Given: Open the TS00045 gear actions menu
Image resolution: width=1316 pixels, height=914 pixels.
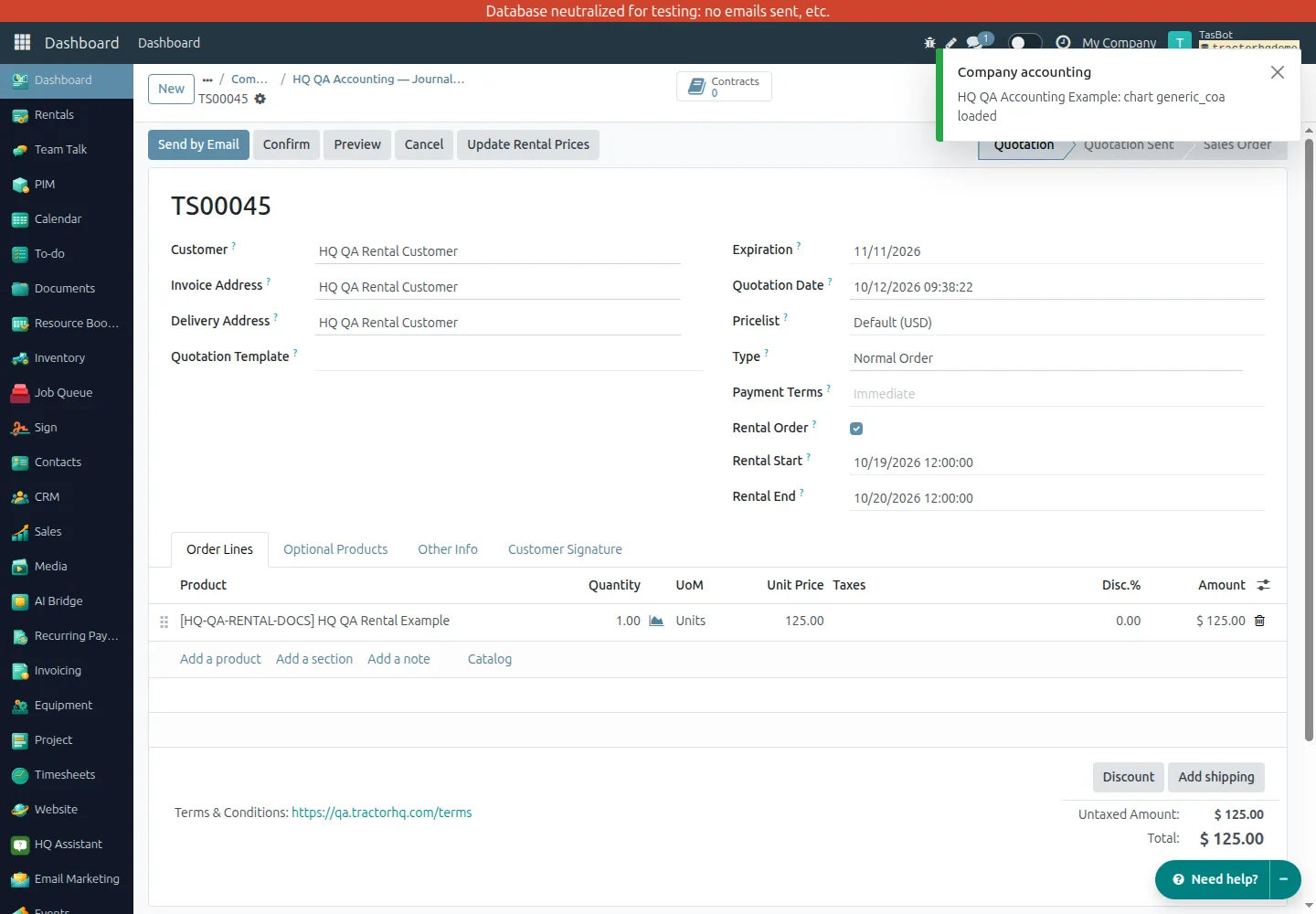Looking at the screenshot, I should coord(260,99).
